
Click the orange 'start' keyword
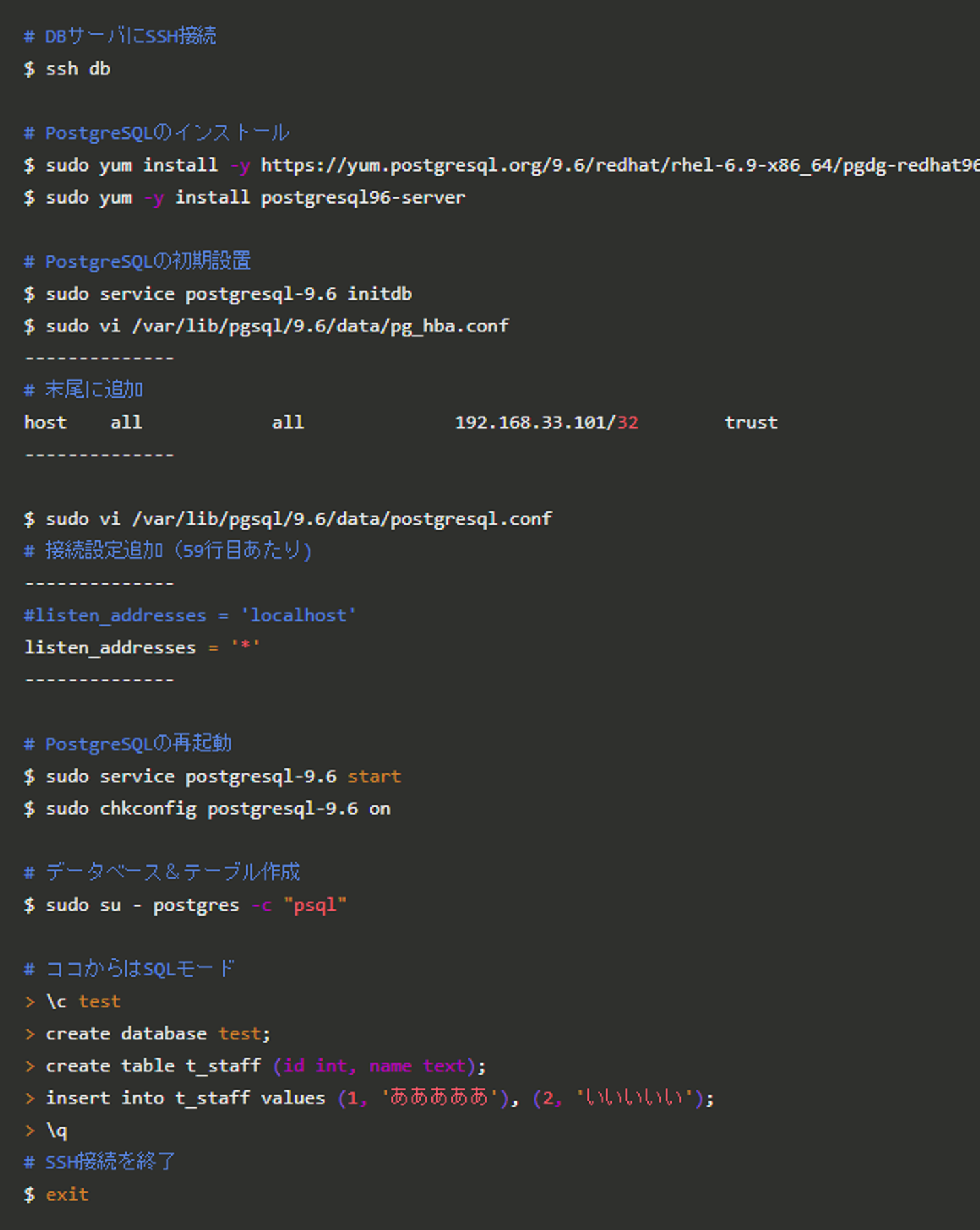(374, 776)
